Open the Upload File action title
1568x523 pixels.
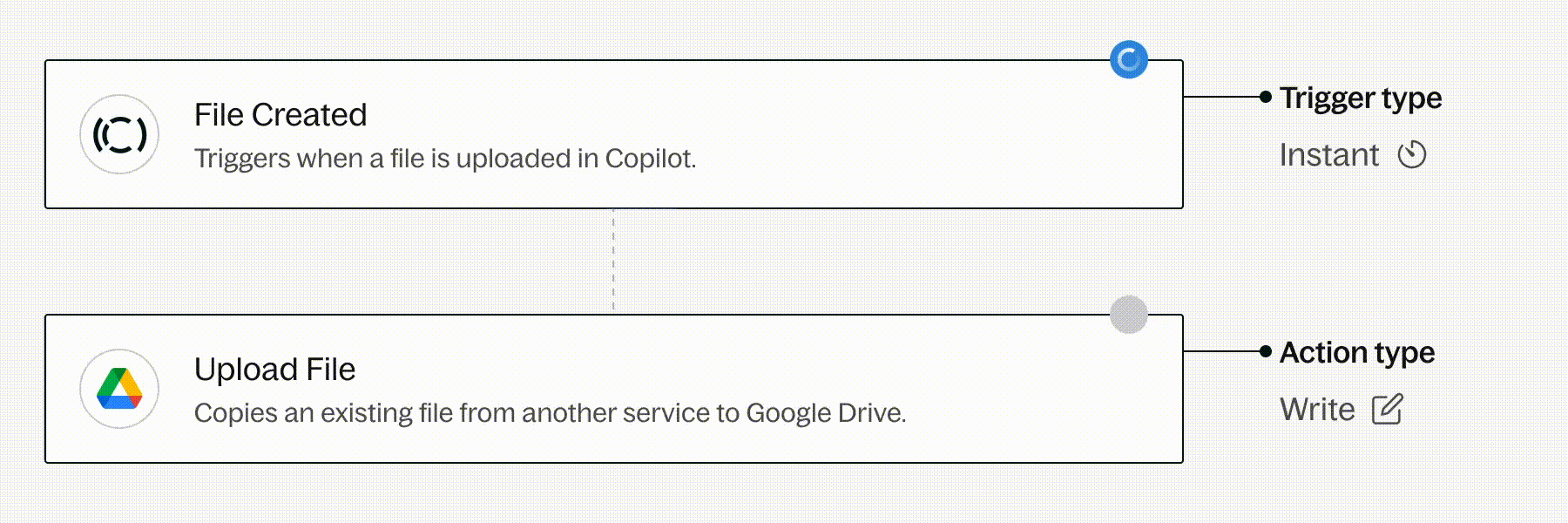(274, 370)
